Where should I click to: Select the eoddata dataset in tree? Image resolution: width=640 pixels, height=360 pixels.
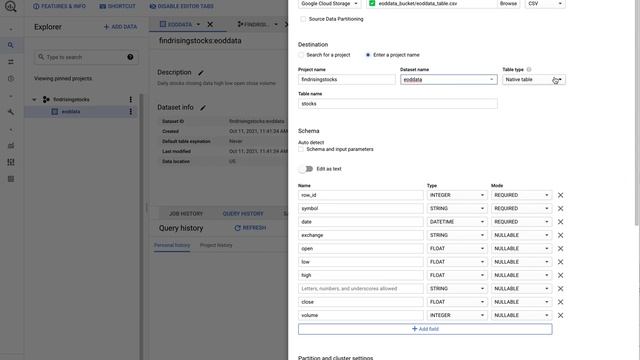71,111
